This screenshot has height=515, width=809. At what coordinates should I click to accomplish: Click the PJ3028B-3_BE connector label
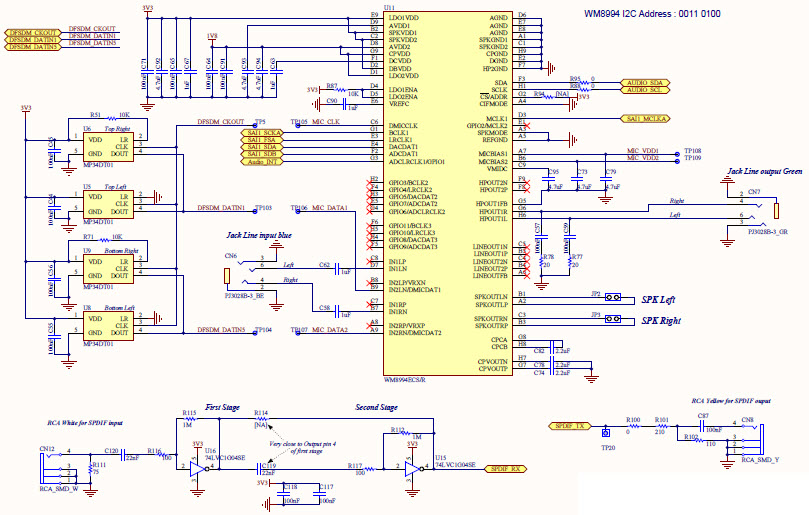tap(245, 296)
